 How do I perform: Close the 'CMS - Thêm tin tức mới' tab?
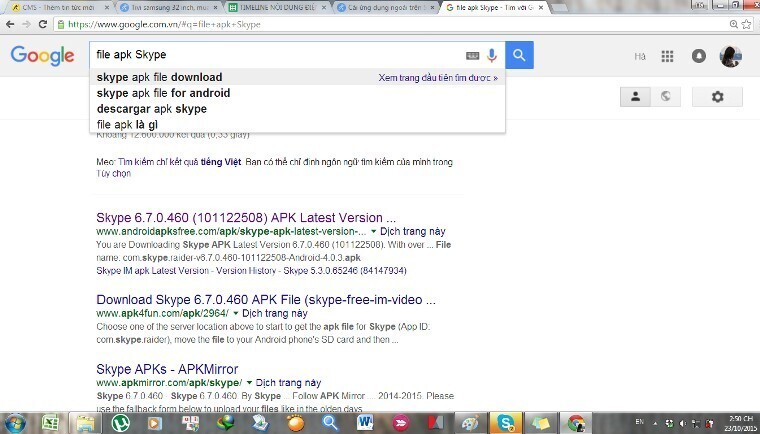coord(107,8)
